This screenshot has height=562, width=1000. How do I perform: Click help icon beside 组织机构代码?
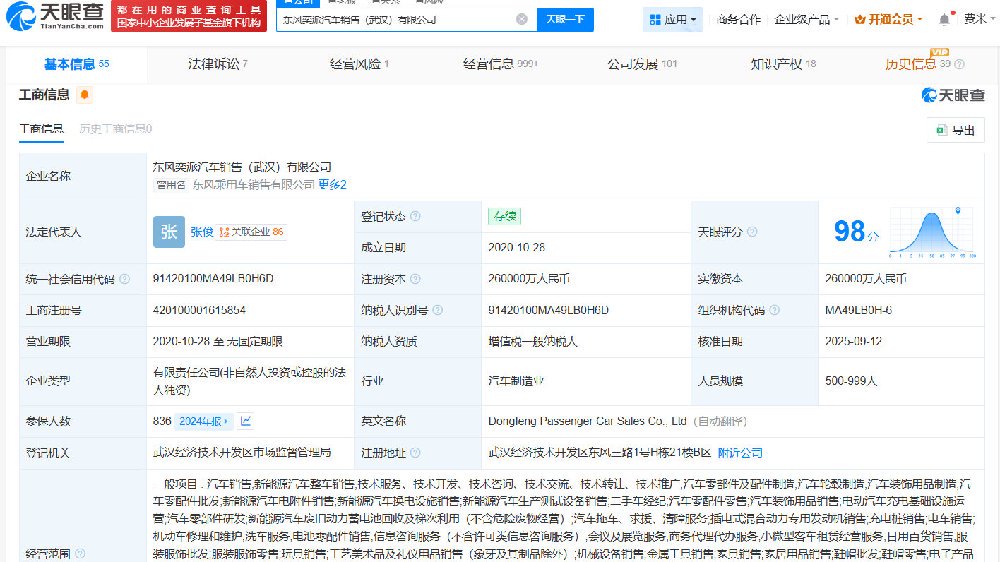[x=774, y=310]
